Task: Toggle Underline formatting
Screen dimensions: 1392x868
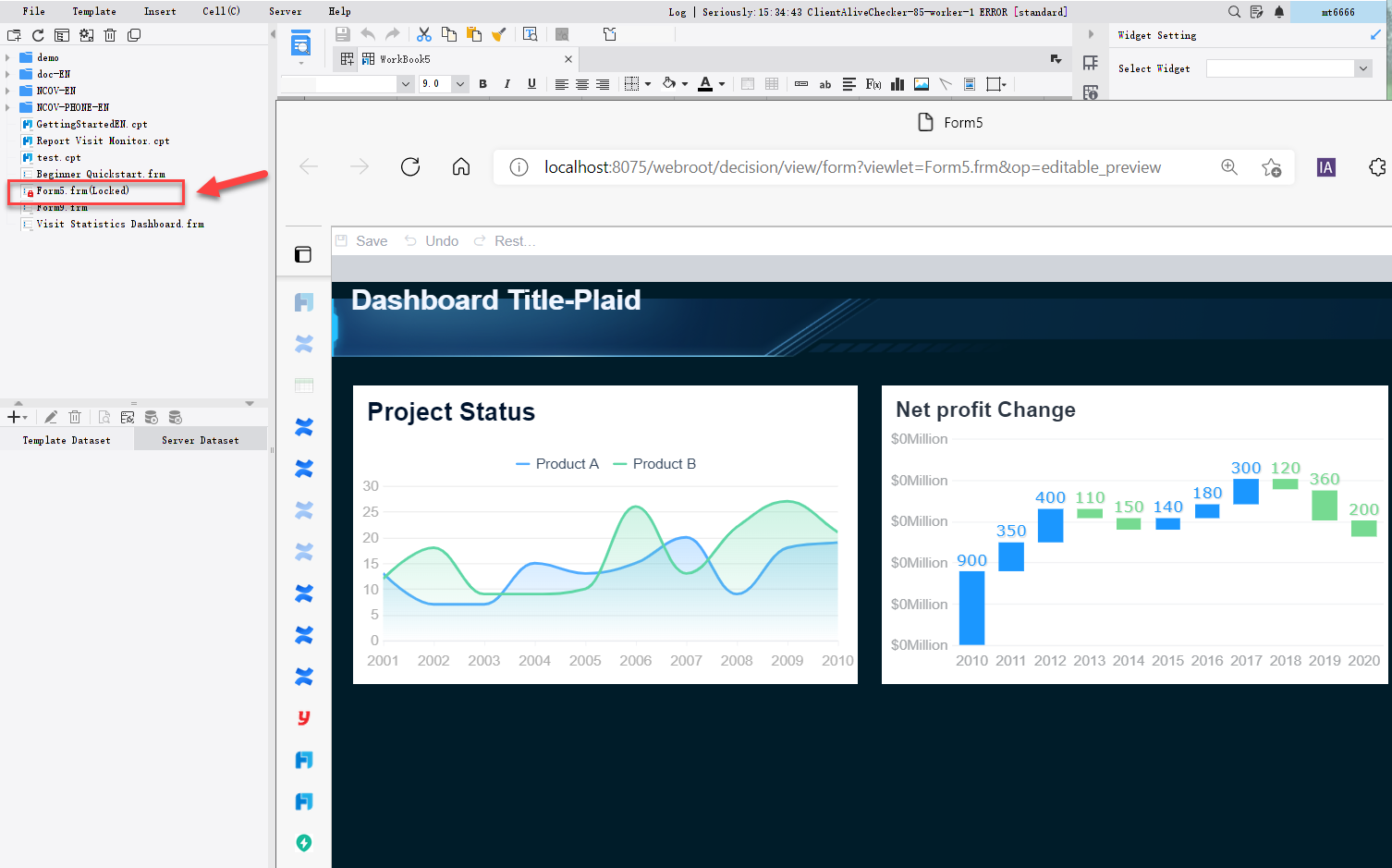Action: tap(531, 84)
